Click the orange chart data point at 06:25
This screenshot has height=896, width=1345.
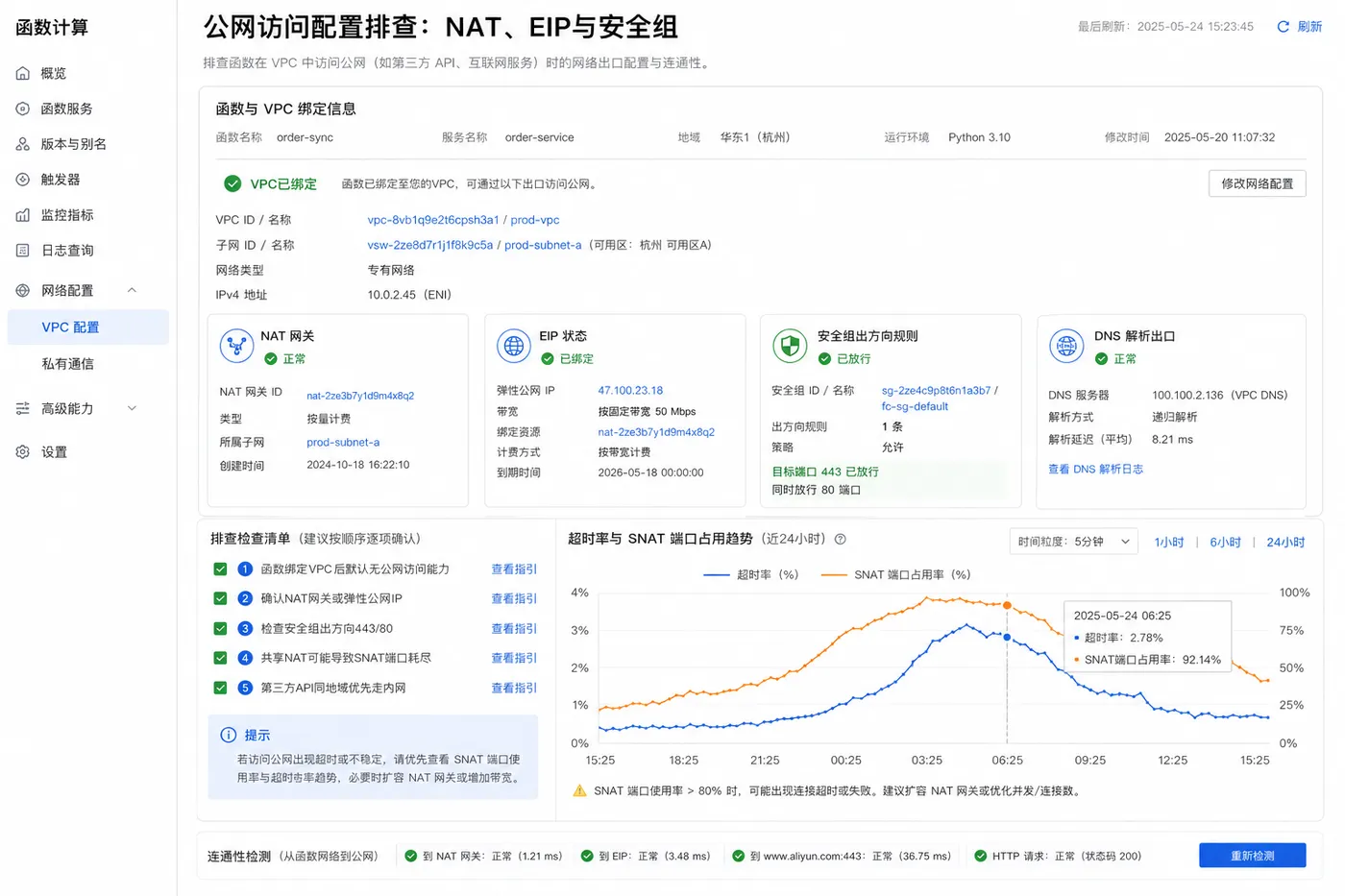tap(1007, 605)
